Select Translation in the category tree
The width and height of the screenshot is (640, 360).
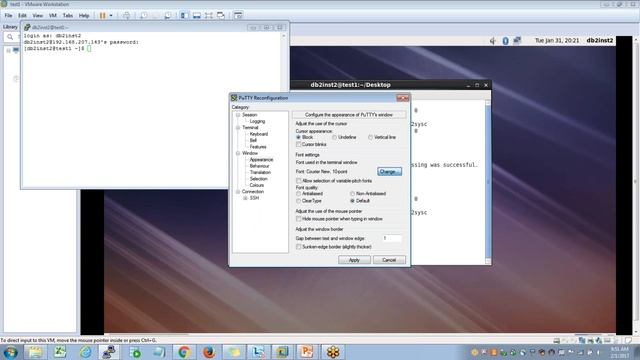pos(260,173)
